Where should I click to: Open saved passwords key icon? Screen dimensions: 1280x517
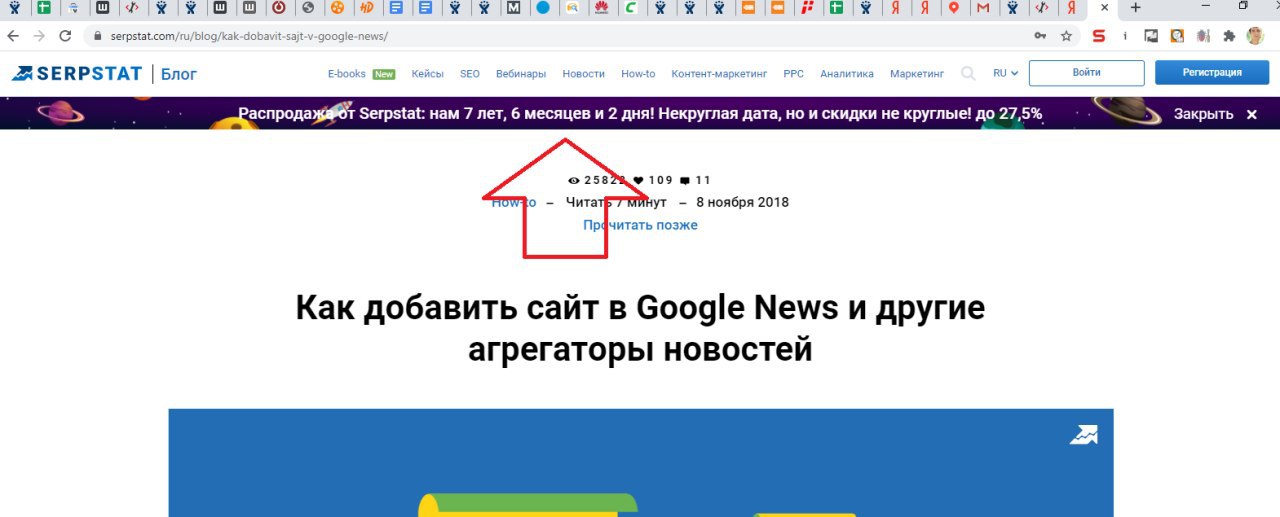(x=1041, y=35)
